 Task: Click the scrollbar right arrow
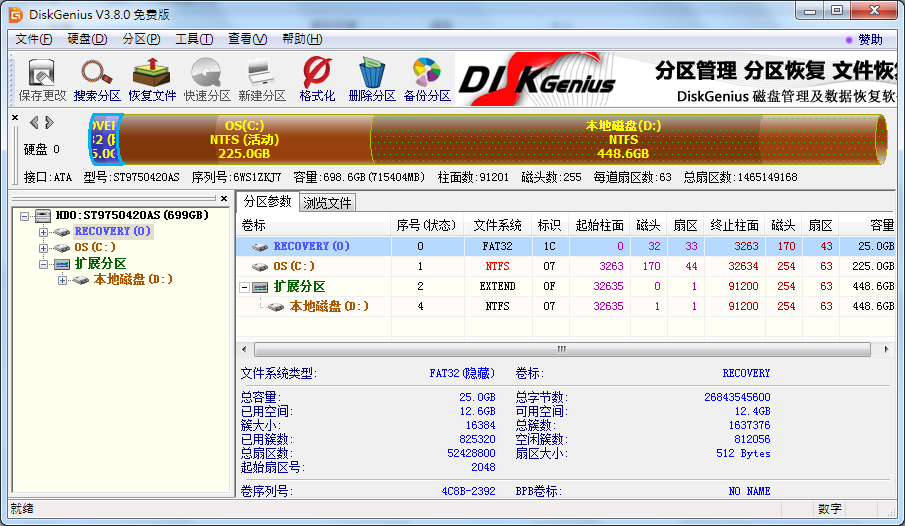pyautogui.click(x=887, y=349)
